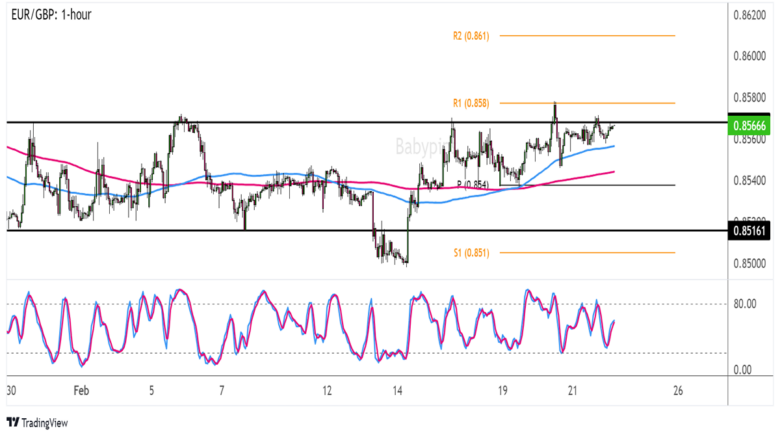Click the P (0.854) pivot label
This screenshot has height=439, width=780.
pyautogui.click(x=473, y=185)
